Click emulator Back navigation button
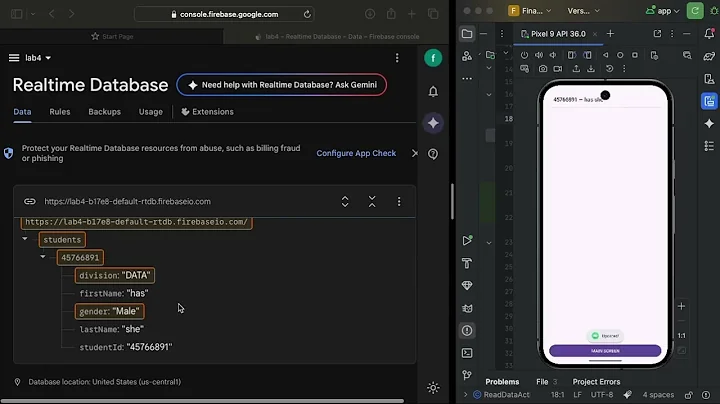720x404 pixels. (x=606, y=55)
